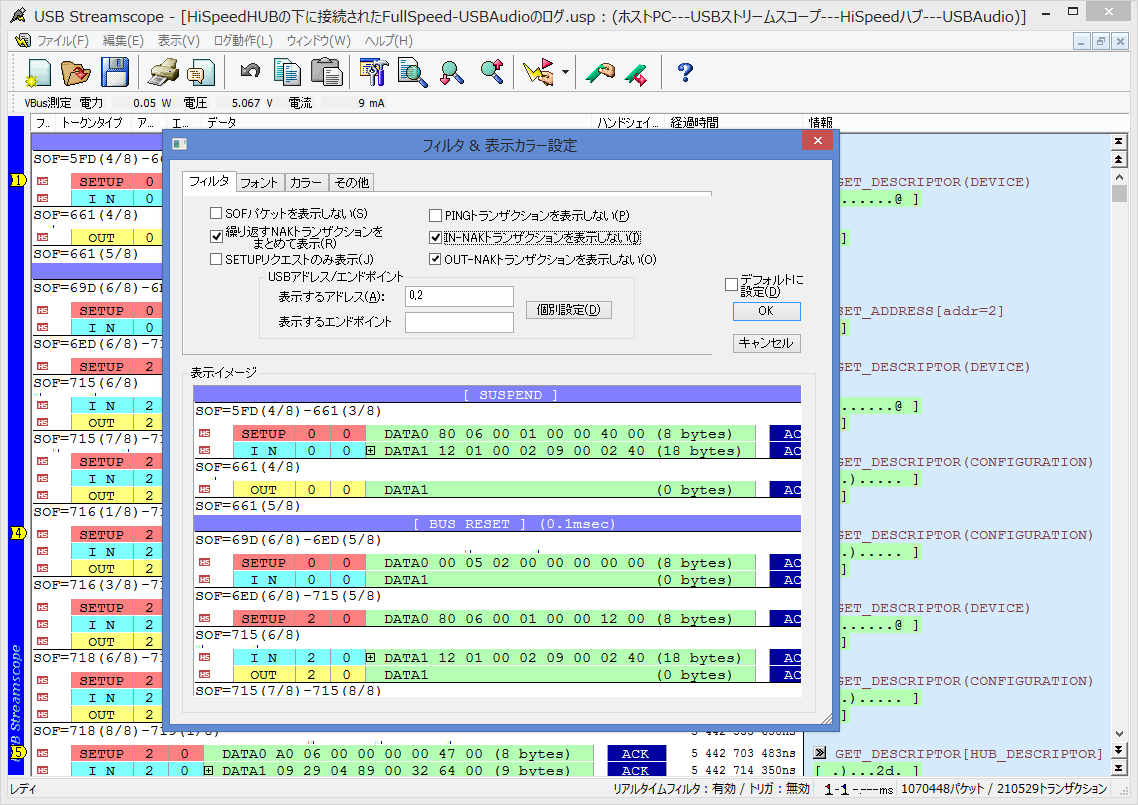Open the 編集(E) menu
1138x805 pixels.
click(123, 41)
